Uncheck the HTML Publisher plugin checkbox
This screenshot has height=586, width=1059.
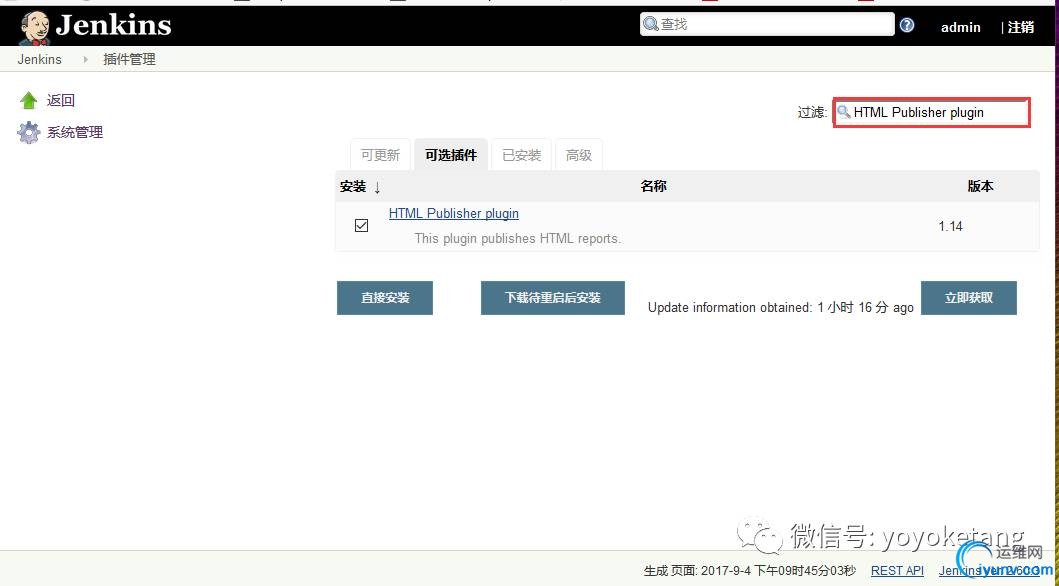(x=361, y=225)
